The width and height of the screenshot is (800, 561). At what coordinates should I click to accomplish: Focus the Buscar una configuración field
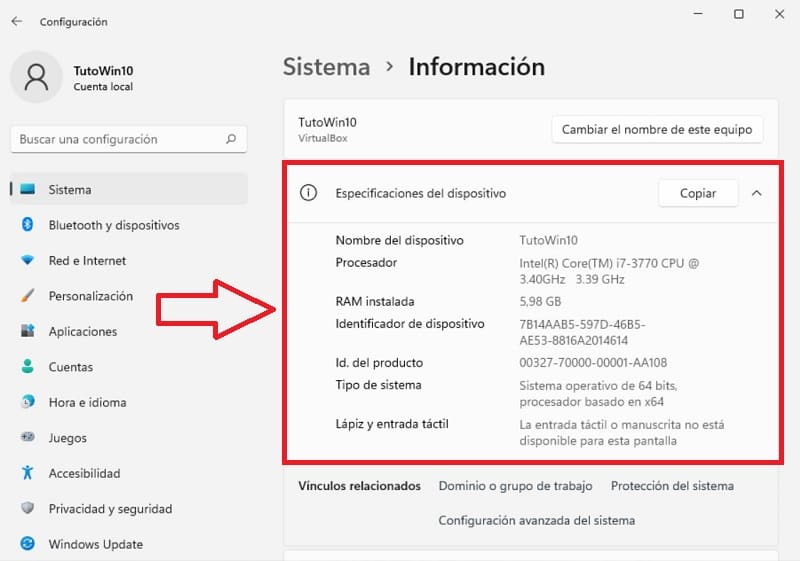pyautogui.click(x=129, y=139)
